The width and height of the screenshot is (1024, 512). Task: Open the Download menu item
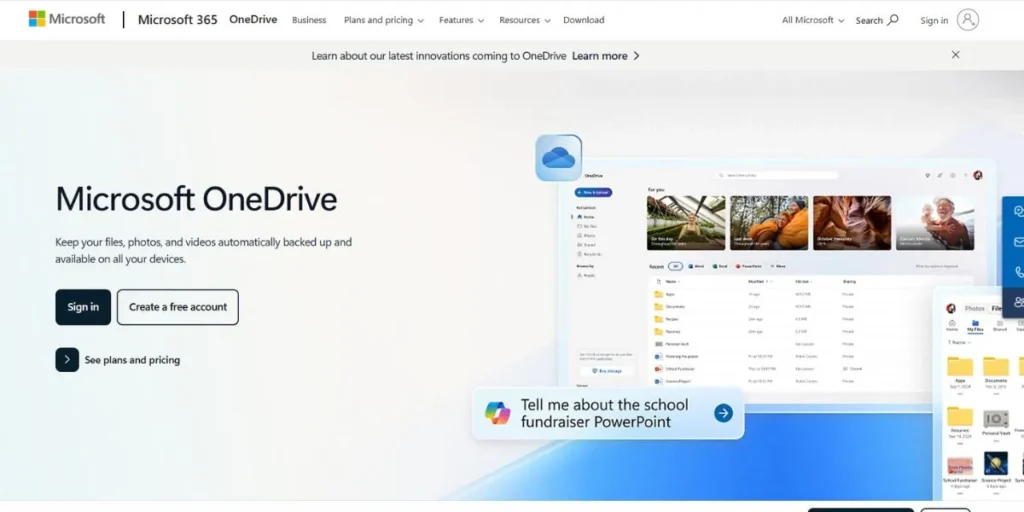click(x=583, y=20)
